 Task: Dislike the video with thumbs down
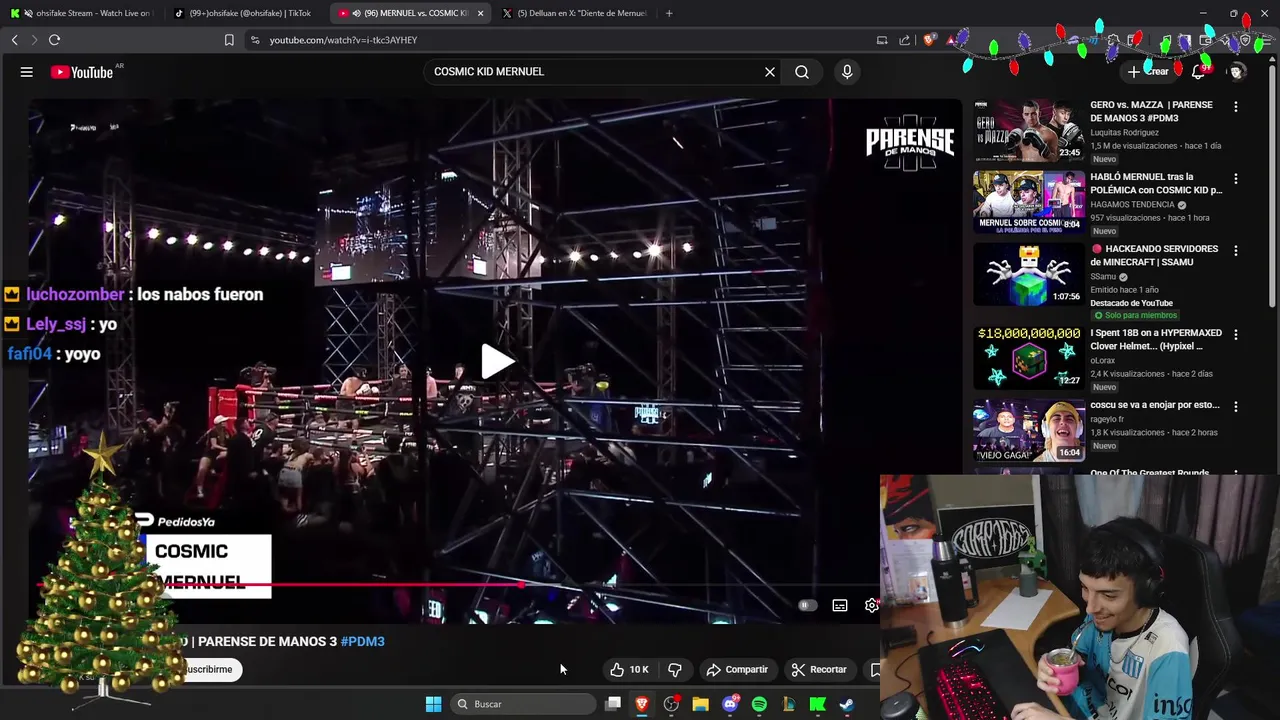click(x=675, y=670)
